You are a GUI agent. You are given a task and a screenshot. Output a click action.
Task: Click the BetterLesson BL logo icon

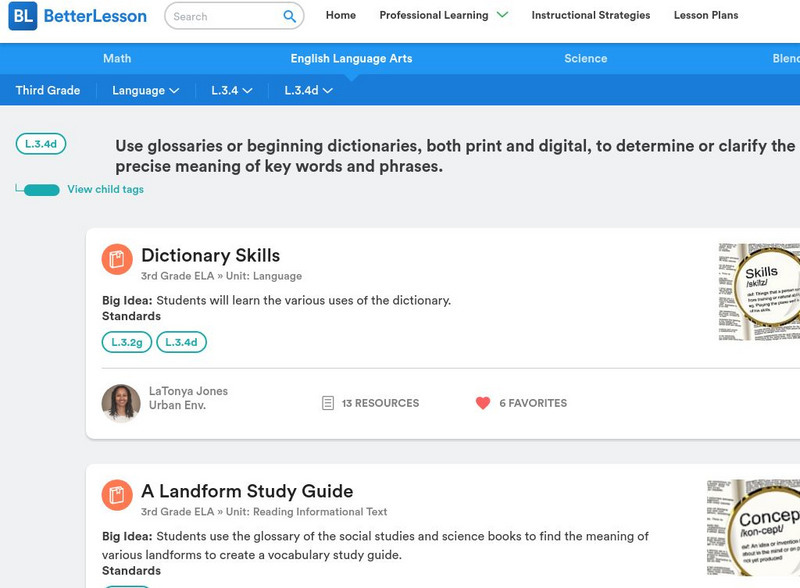tap(22, 16)
